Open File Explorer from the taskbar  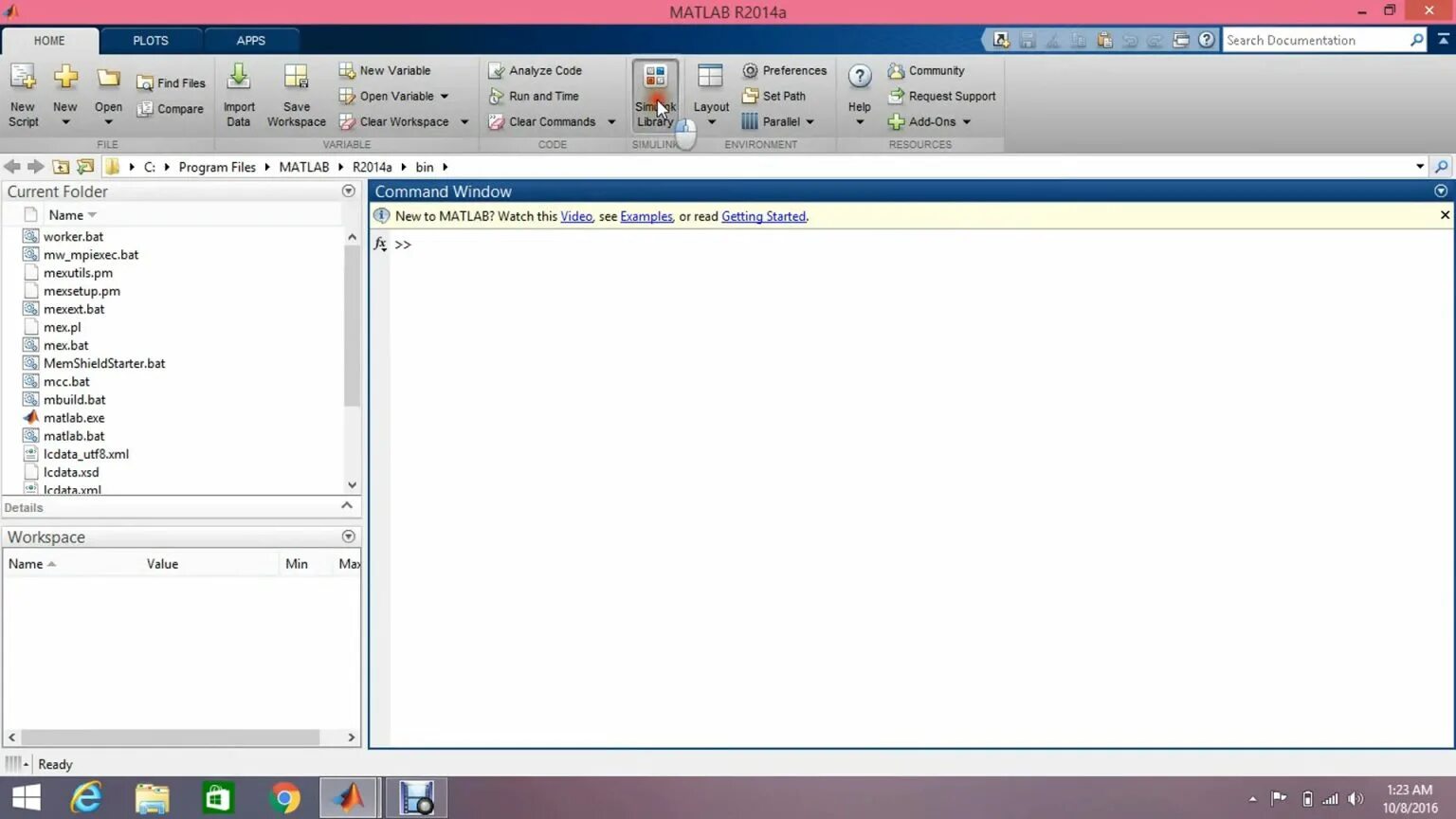click(x=152, y=798)
